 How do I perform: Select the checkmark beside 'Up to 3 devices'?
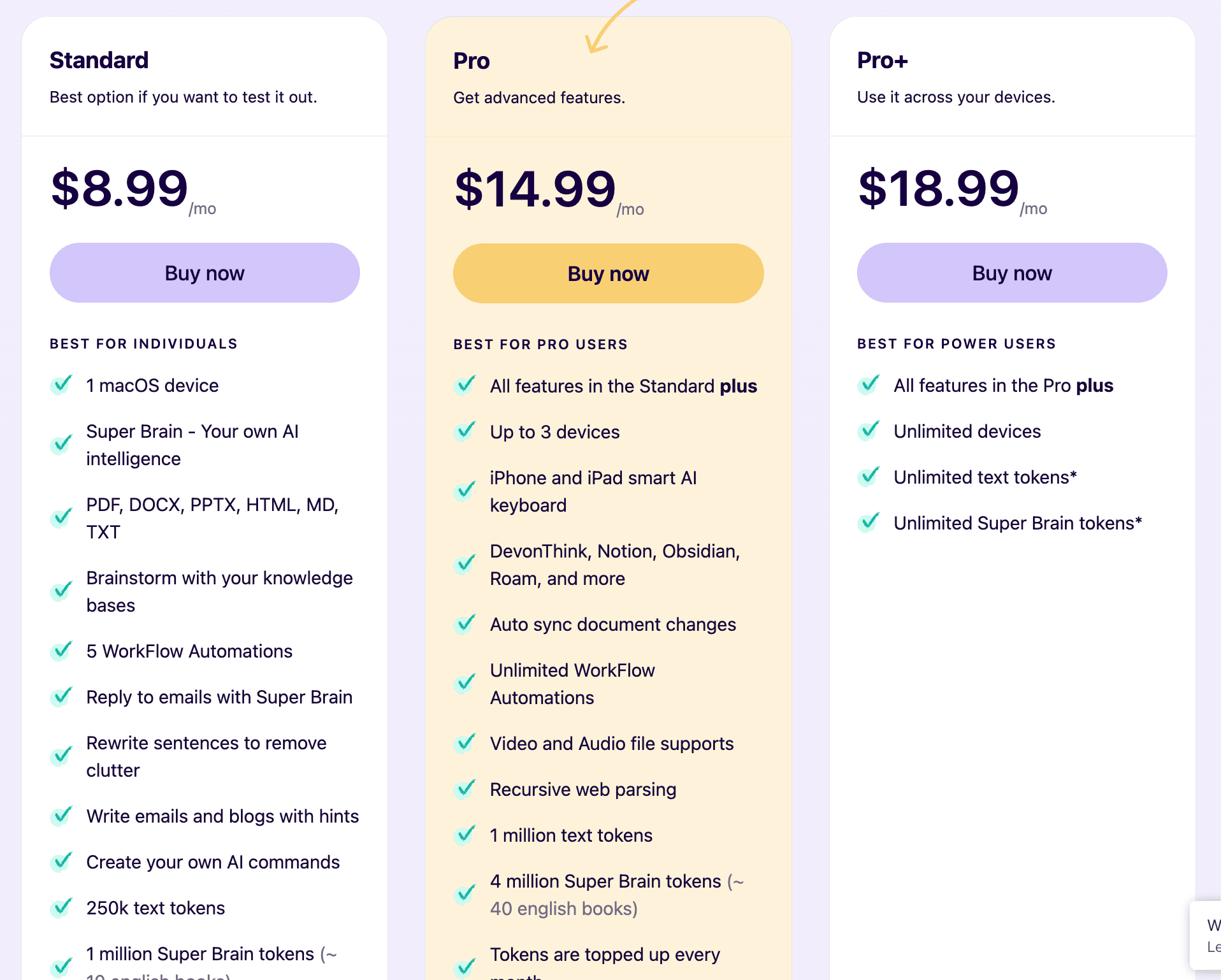pos(465,432)
